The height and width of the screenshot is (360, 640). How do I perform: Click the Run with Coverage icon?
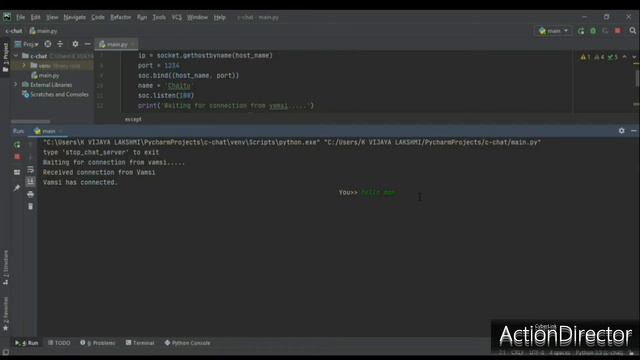(605, 31)
